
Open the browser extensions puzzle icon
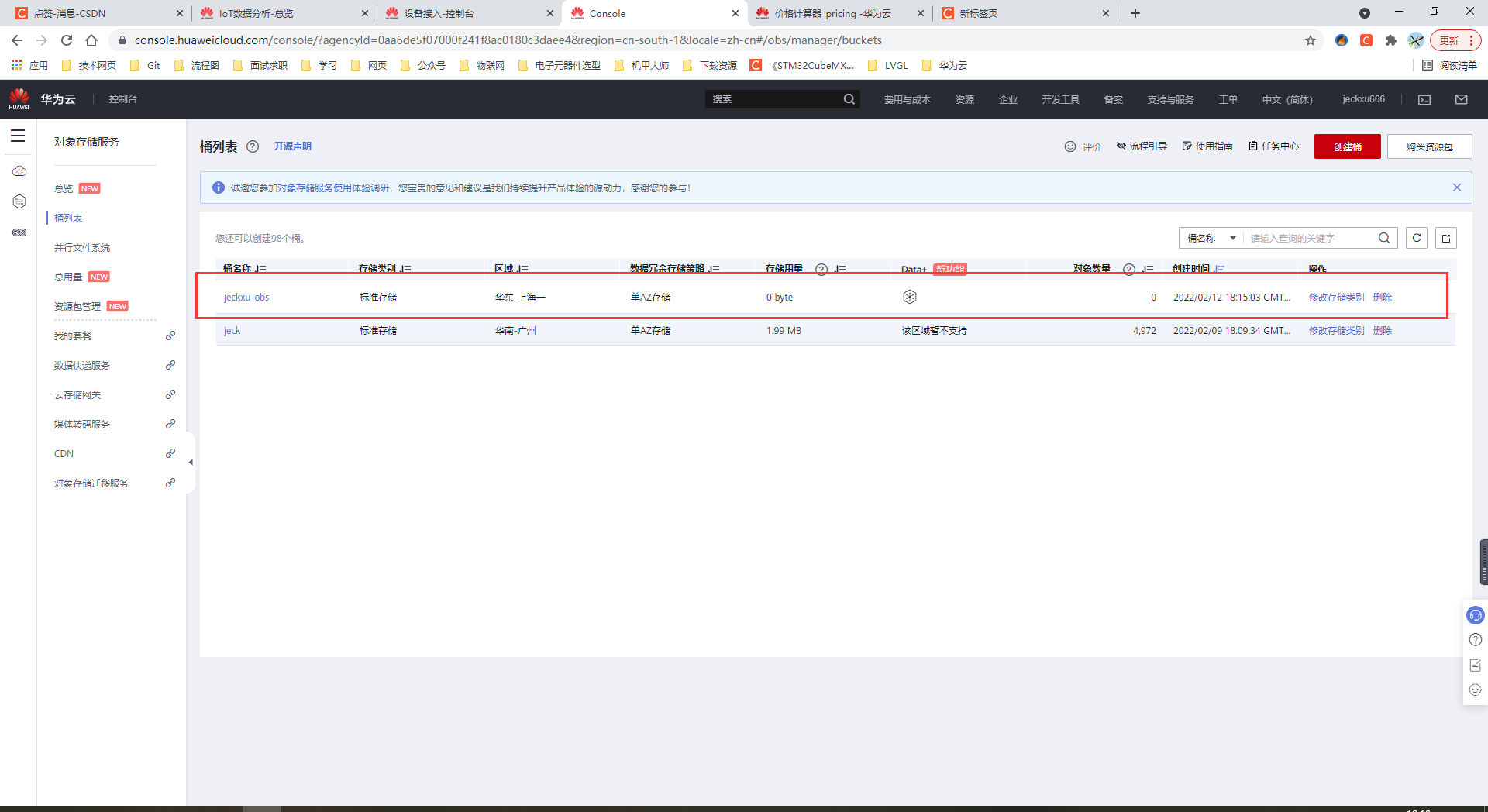tap(1391, 40)
